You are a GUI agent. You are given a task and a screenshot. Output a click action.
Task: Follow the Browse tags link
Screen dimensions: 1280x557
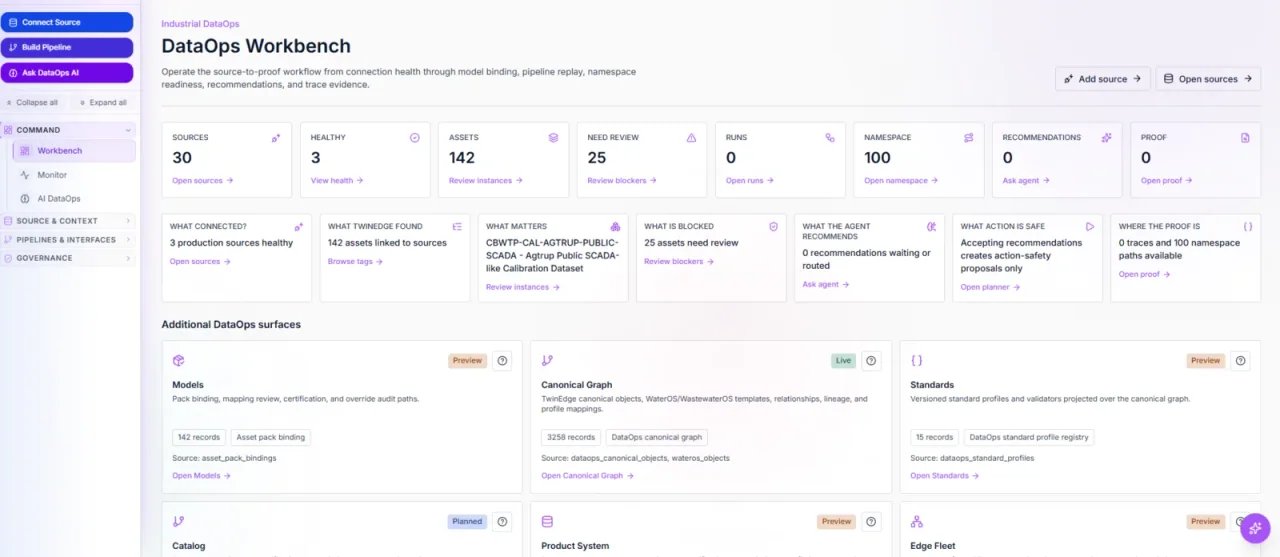(354, 262)
